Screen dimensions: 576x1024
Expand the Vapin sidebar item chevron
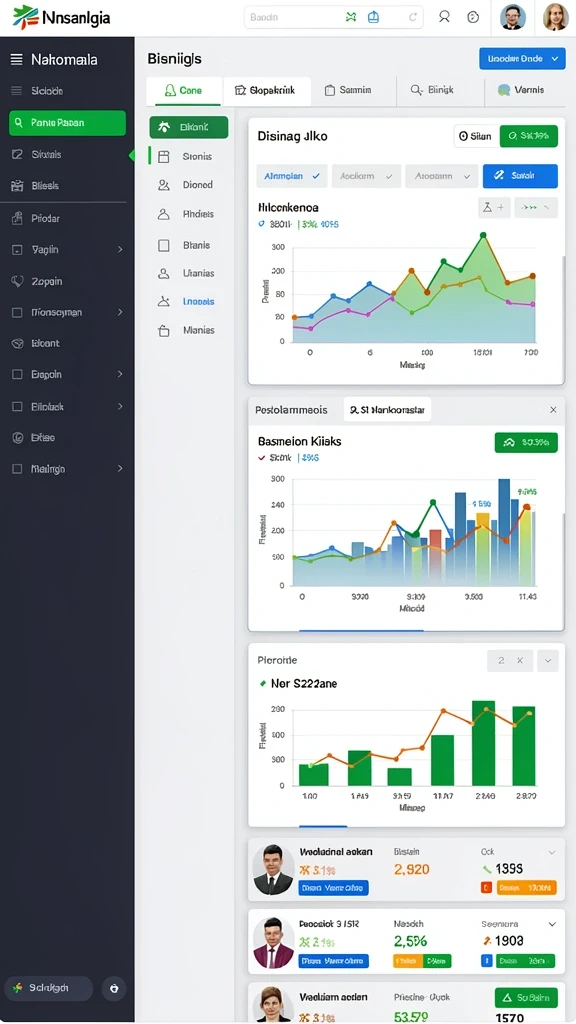pos(120,249)
